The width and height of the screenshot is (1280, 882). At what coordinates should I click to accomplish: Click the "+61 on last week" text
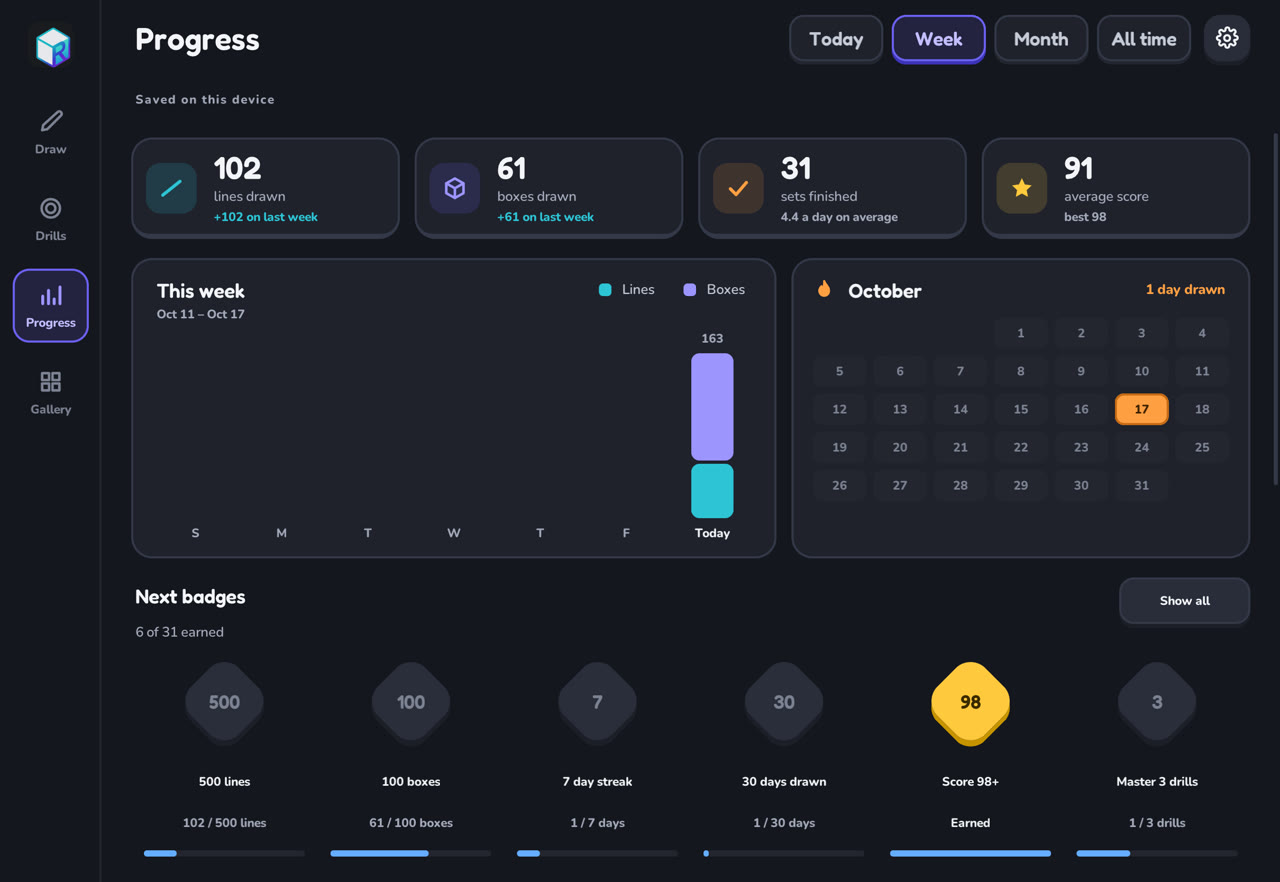click(x=545, y=217)
